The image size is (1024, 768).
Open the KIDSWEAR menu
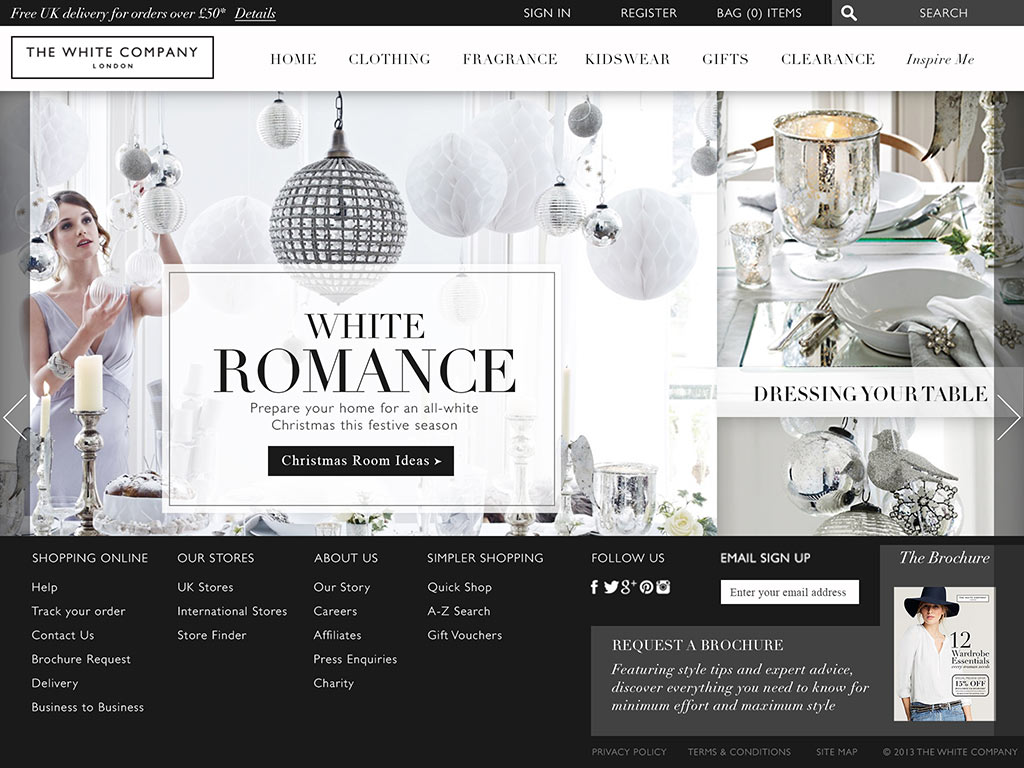[x=628, y=59]
